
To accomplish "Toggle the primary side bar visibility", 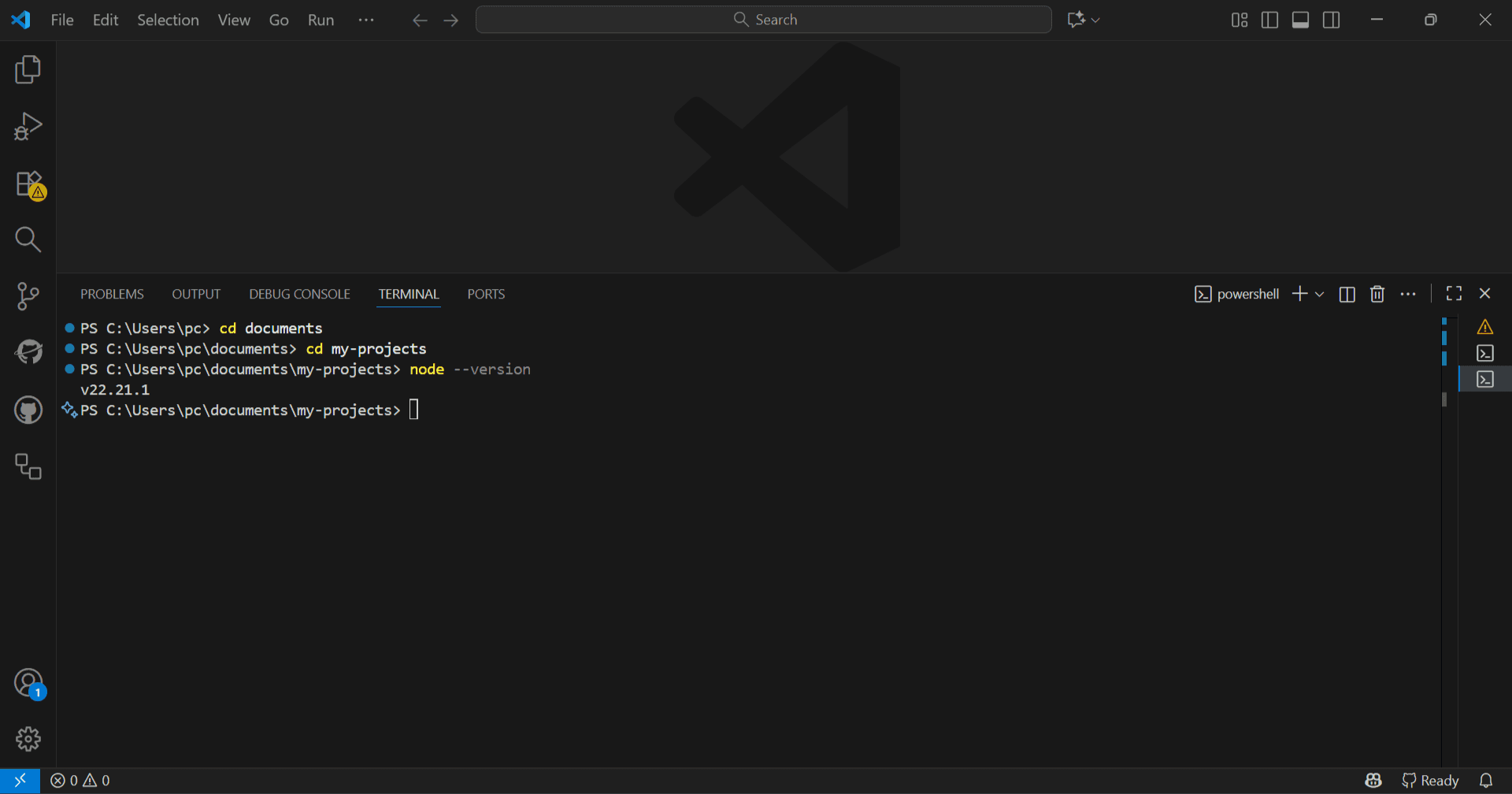I will pyautogui.click(x=1269, y=20).
